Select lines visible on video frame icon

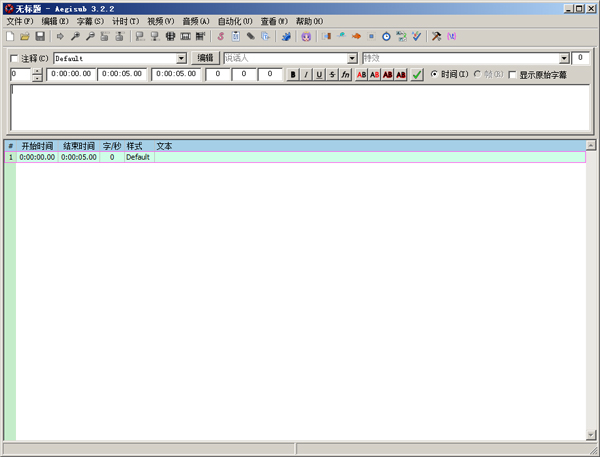click(170, 36)
